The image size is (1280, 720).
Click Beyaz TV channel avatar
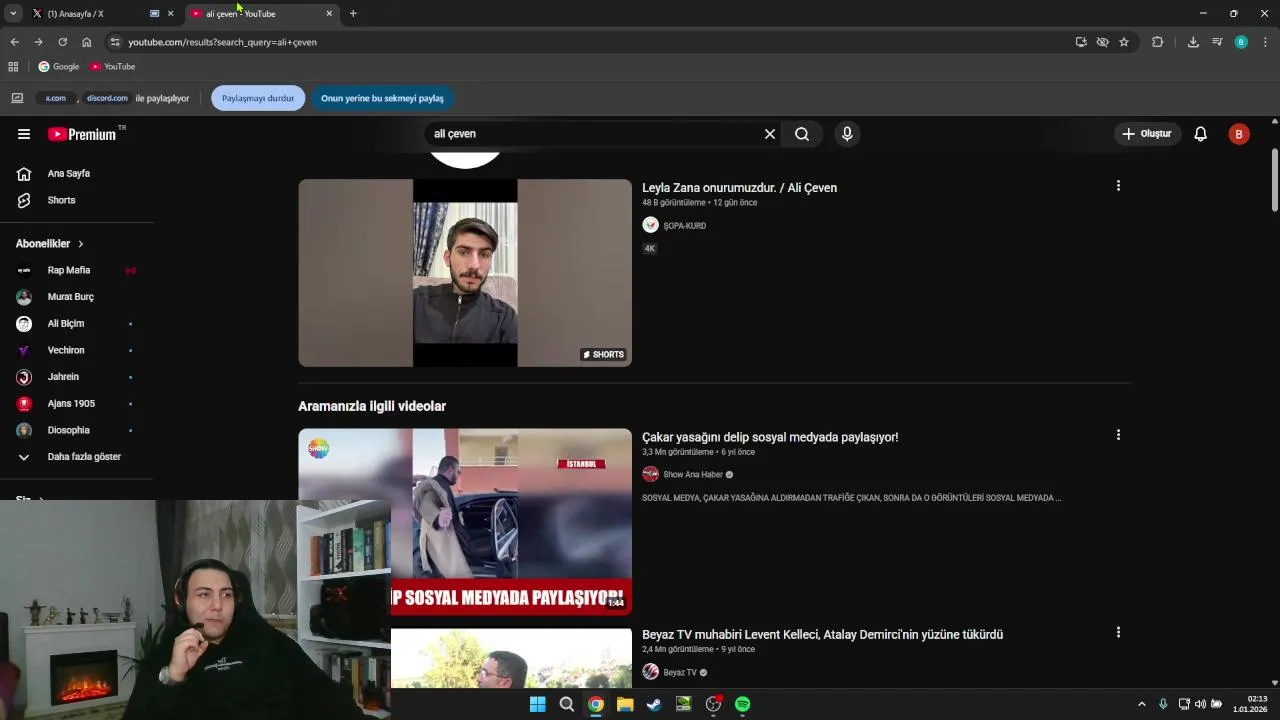pyautogui.click(x=650, y=672)
